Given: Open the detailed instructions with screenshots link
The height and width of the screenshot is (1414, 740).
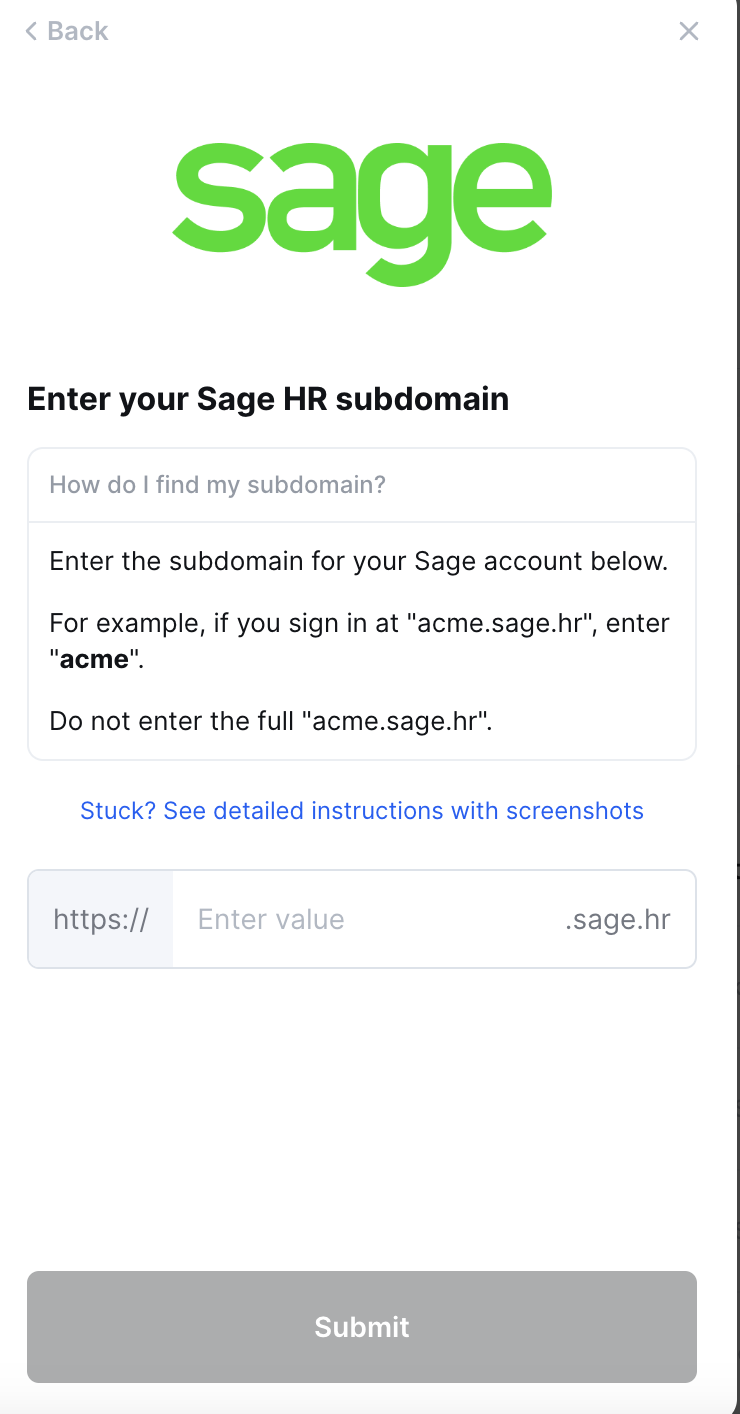Looking at the screenshot, I should click(361, 810).
